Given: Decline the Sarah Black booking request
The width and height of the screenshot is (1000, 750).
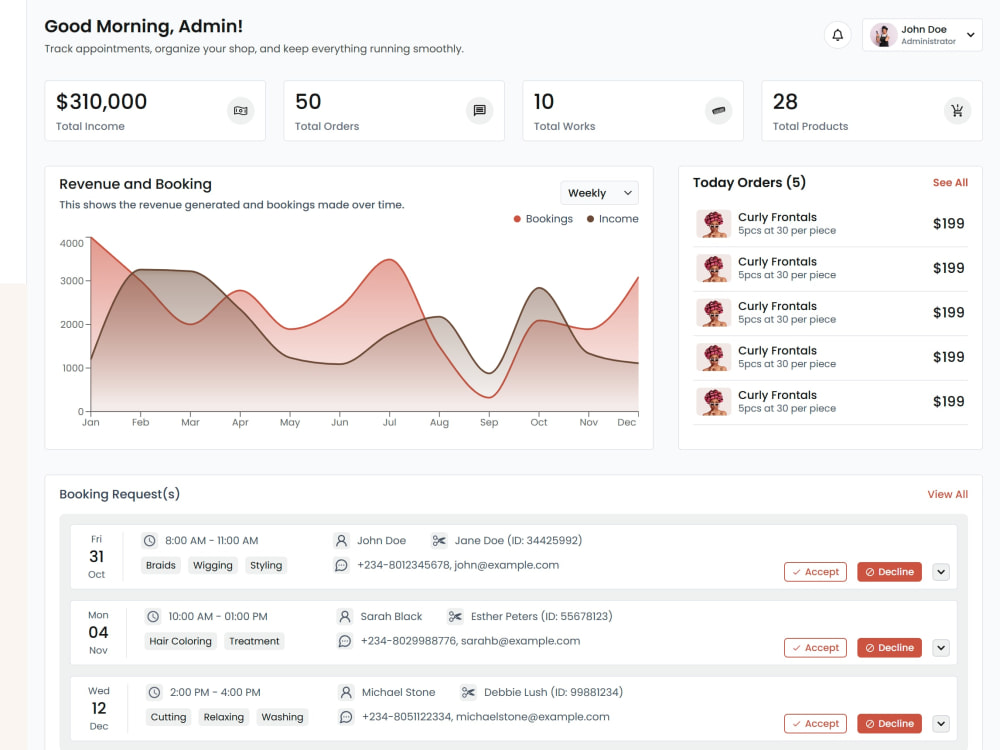Looking at the screenshot, I should [889, 648].
